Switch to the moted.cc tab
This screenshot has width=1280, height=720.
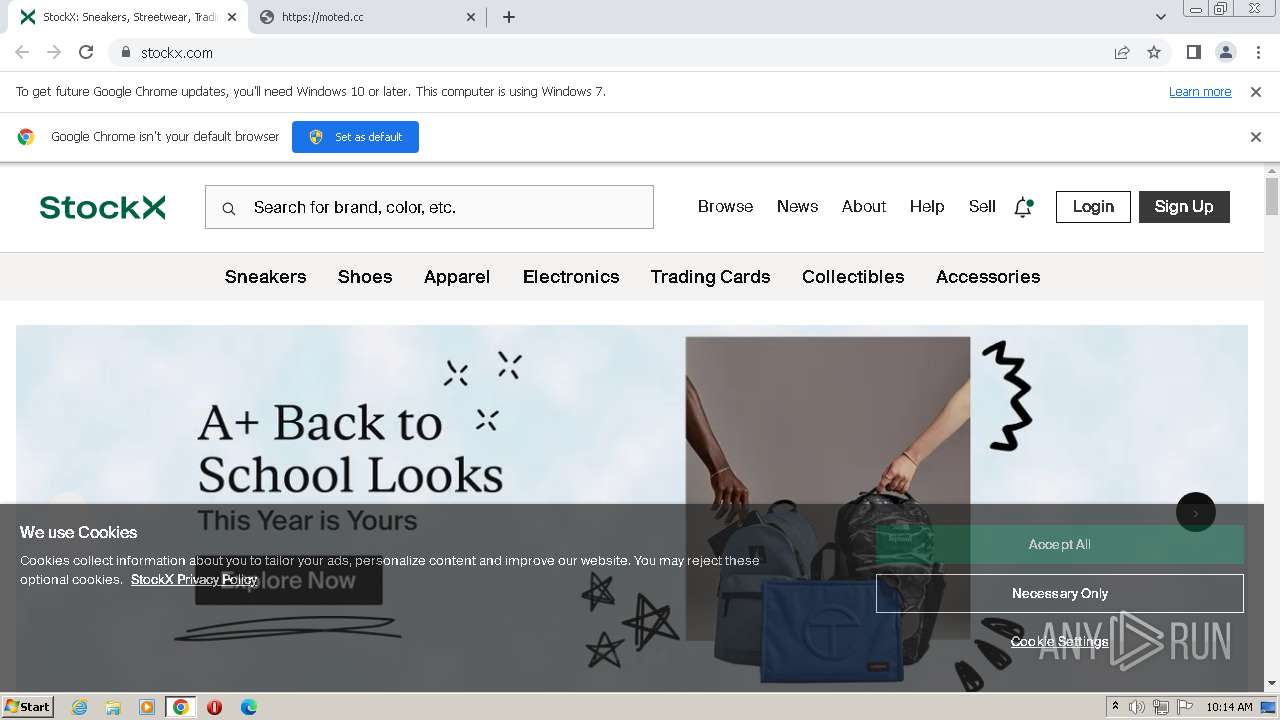368,17
